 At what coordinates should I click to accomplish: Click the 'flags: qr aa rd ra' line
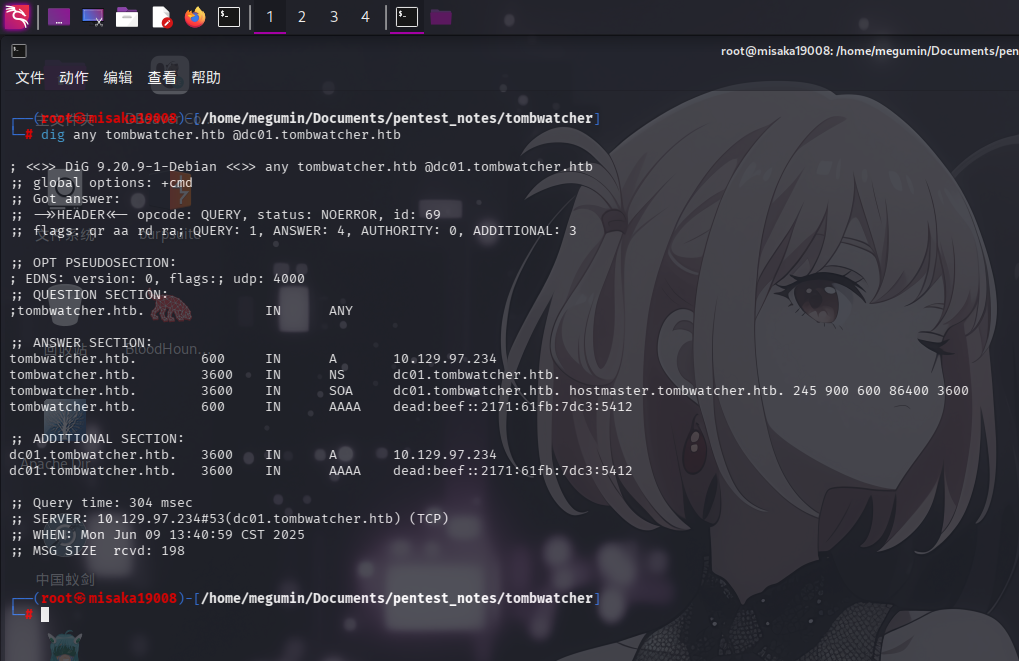click(293, 231)
